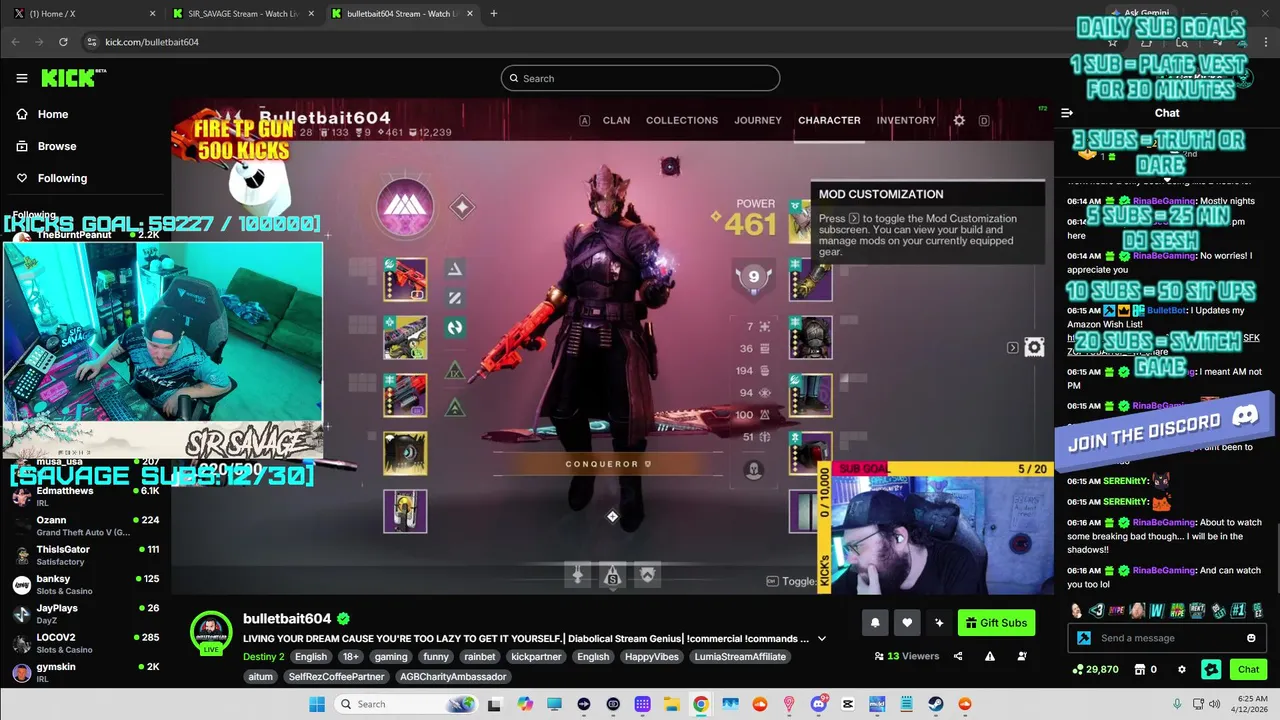The image size is (1280, 720).
Task: Go back in Chrome history
Action: pos(15,42)
